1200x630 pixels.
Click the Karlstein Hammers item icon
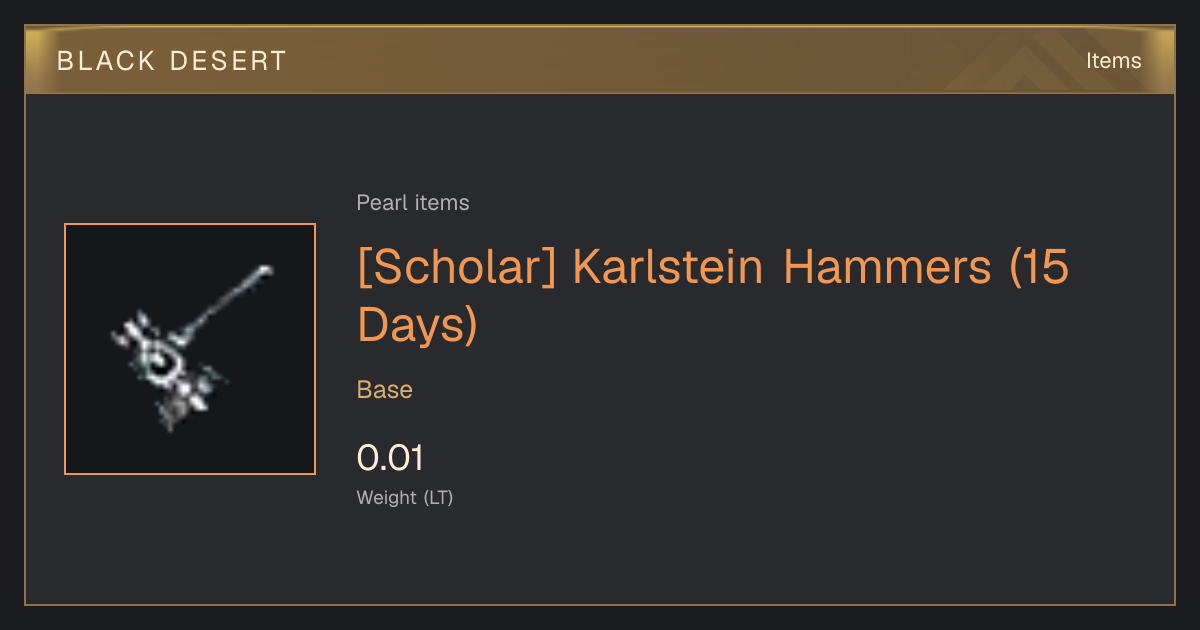coord(190,349)
